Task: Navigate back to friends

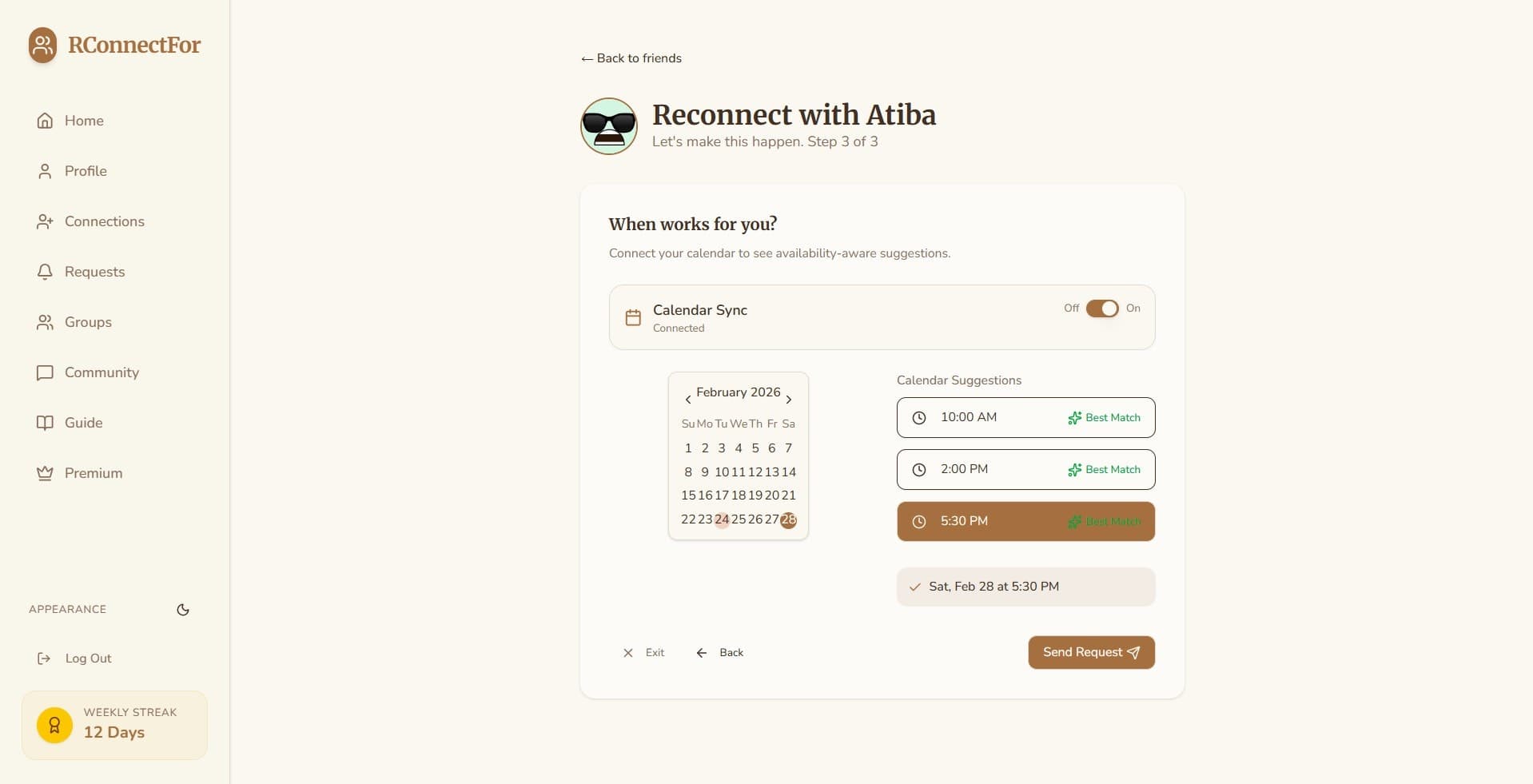Action: tap(630, 58)
